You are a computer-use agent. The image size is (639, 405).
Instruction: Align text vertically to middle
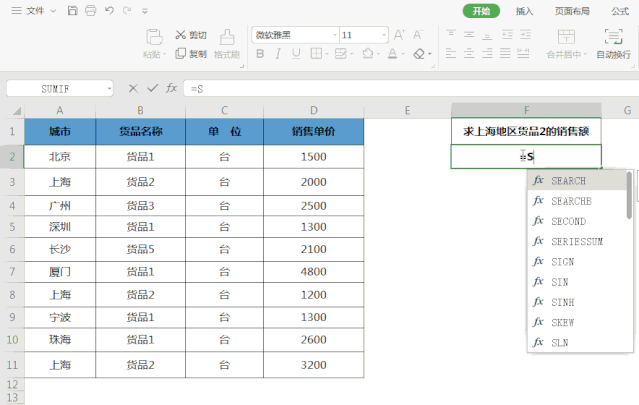pyautogui.click(x=469, y=34)
